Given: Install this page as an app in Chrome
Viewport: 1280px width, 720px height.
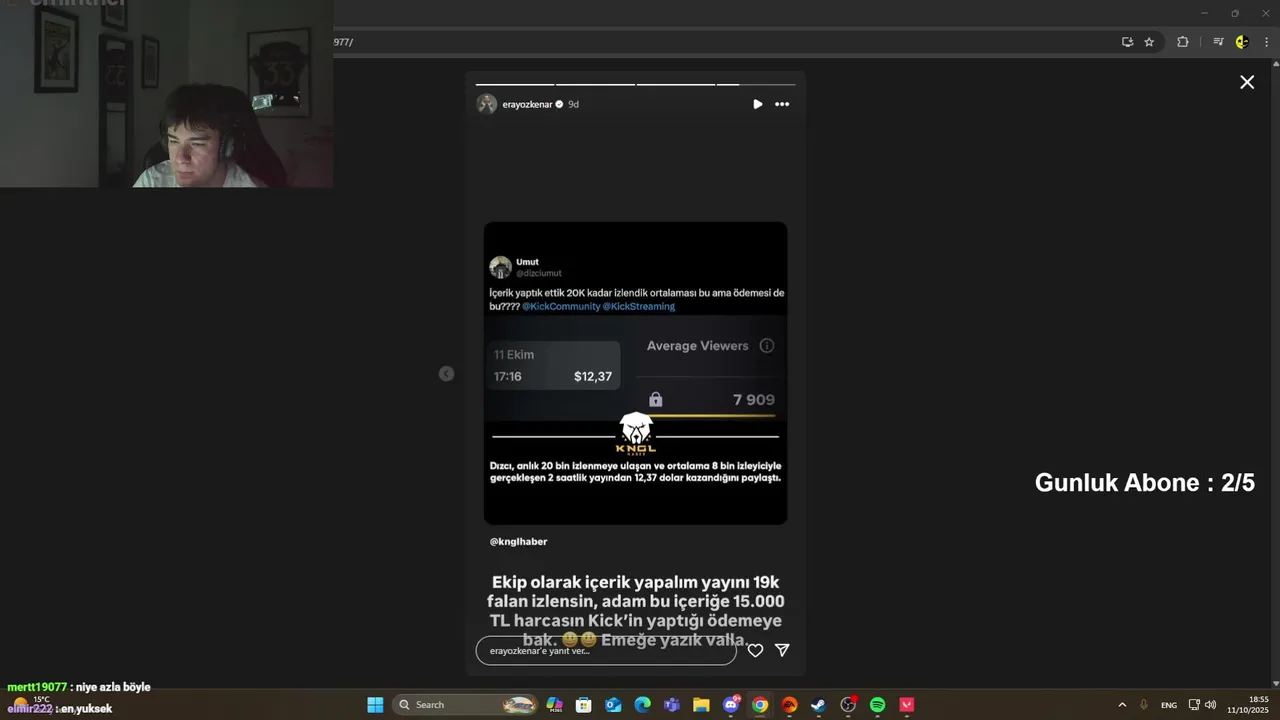Looking at the screenshot, I should coord(1127,42).
